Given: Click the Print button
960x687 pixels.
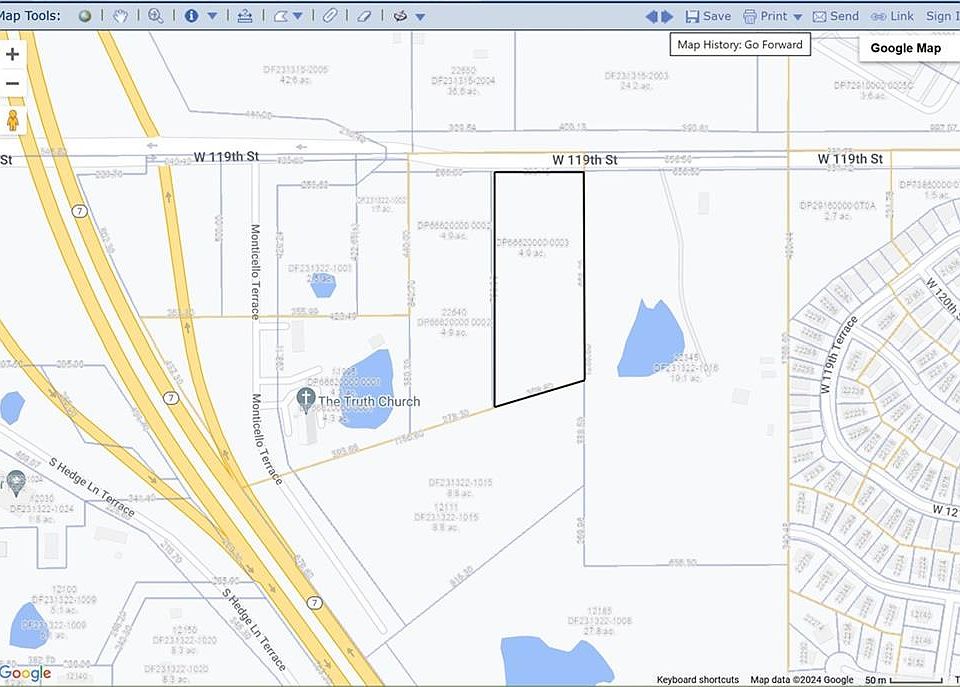Looking at the screenshot, I should point(765,17).
